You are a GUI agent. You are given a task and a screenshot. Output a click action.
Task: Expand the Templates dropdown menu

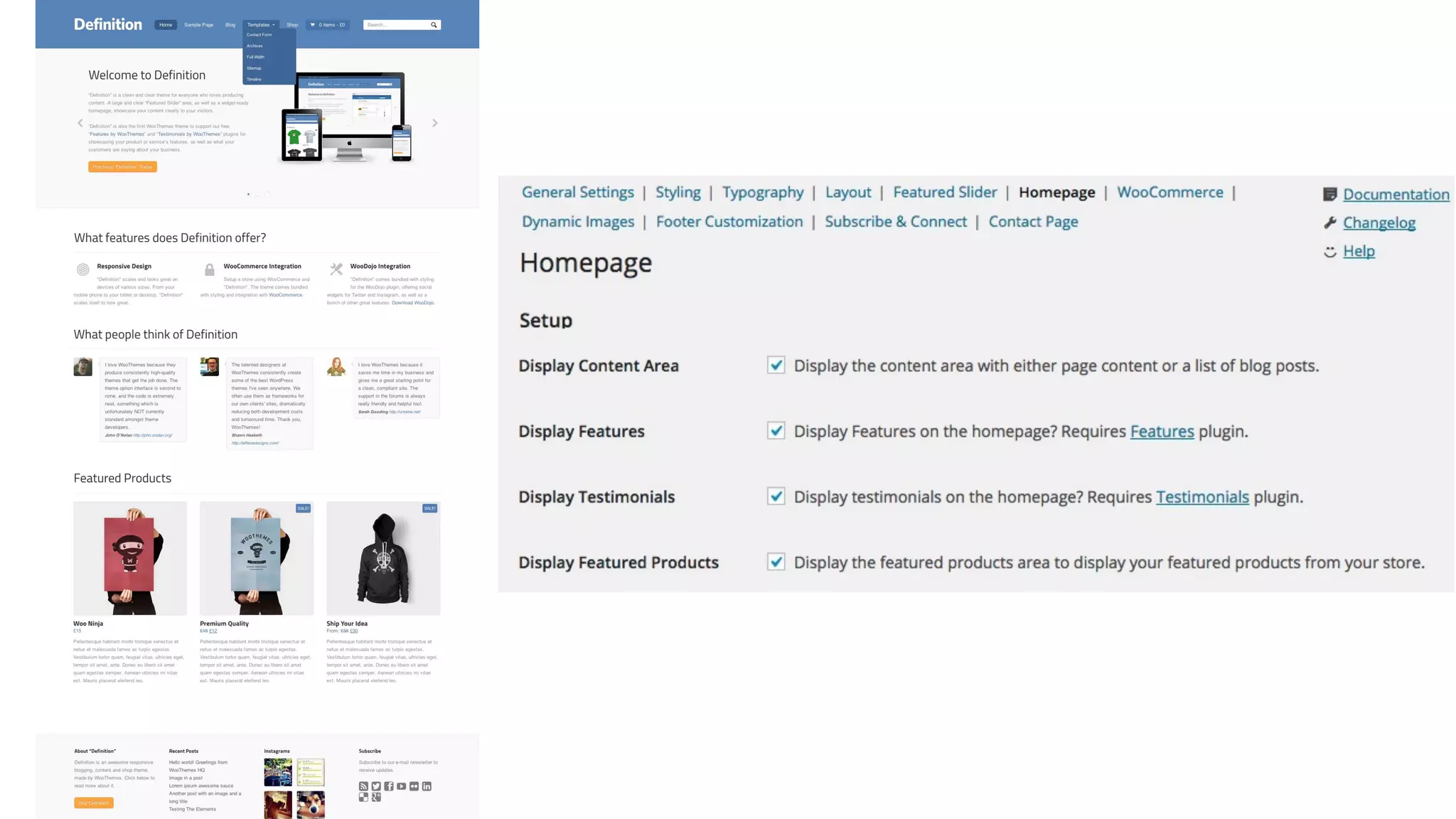coord(260,25)
